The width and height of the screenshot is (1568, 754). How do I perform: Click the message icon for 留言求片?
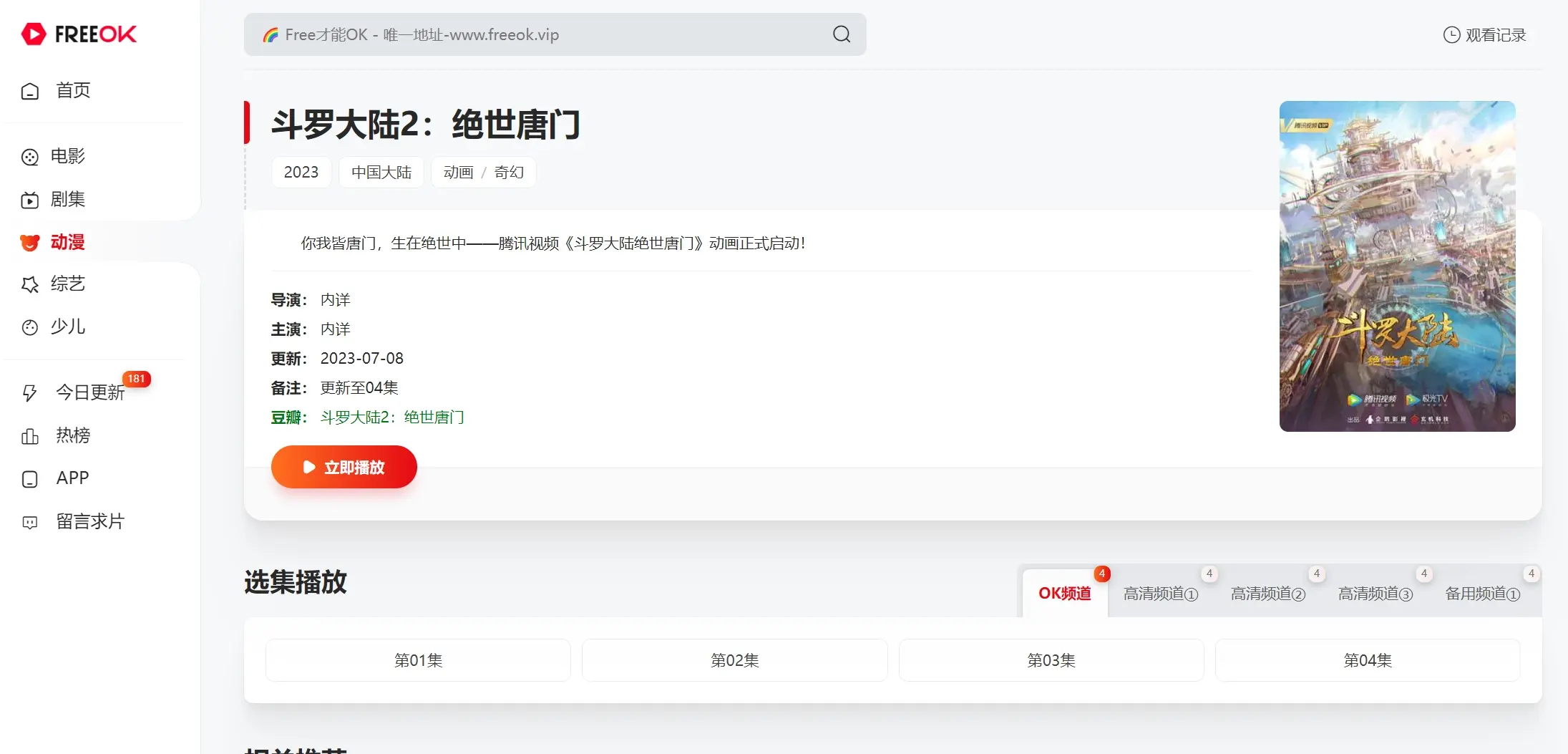tap(30, 522)
